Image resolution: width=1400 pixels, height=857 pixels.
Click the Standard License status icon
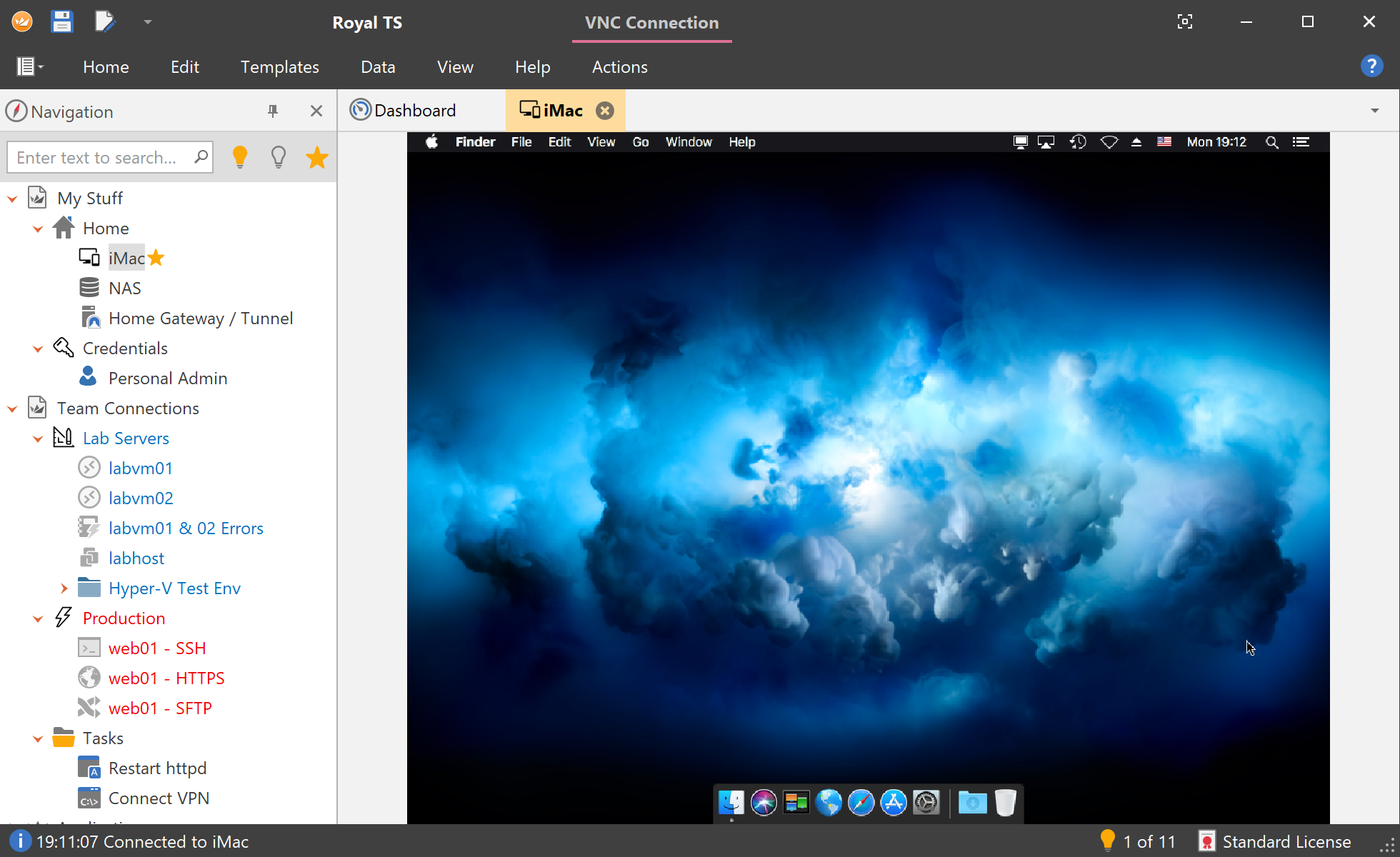click(1206, 841)
